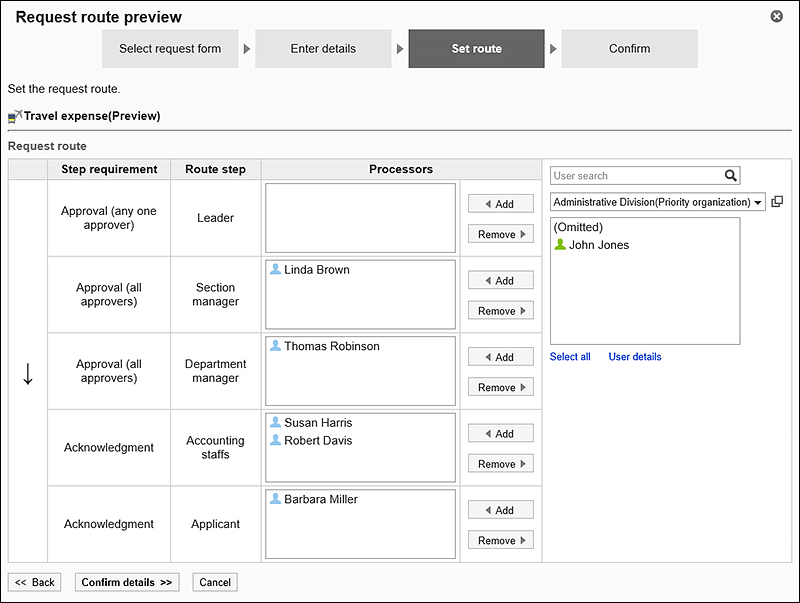The width and height of the screenshot is (800, 603).
Task: Open the User details link
Action: [x=635, y=357]
